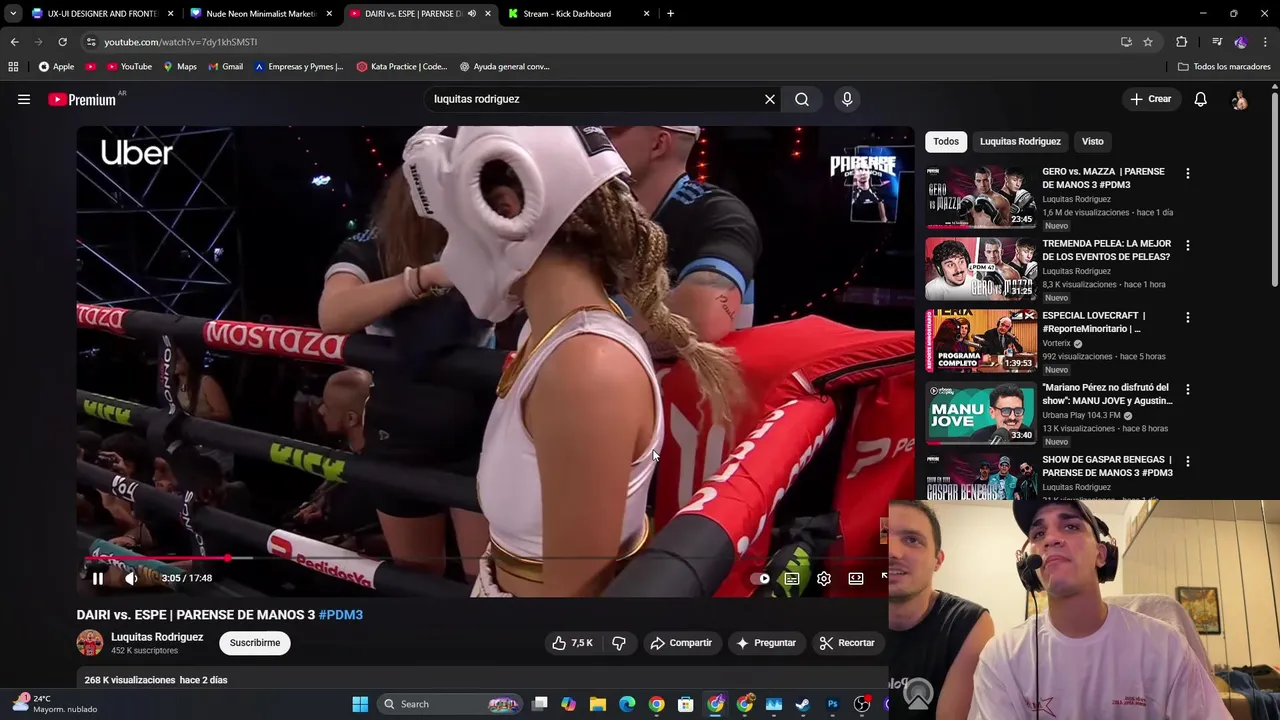Open Luquitas Rodriguez channel name link
The image size is (1280, 720).
pos(157,637)
